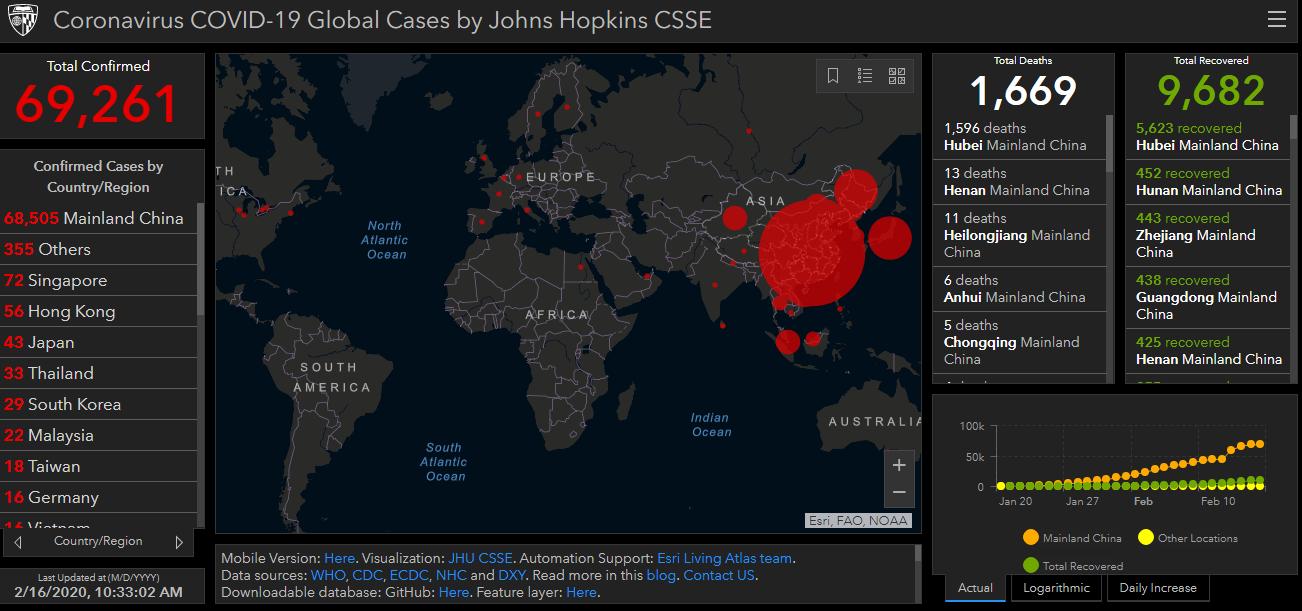
Task: Click the red circle over Singapore
Action: (x=788, y=342)
